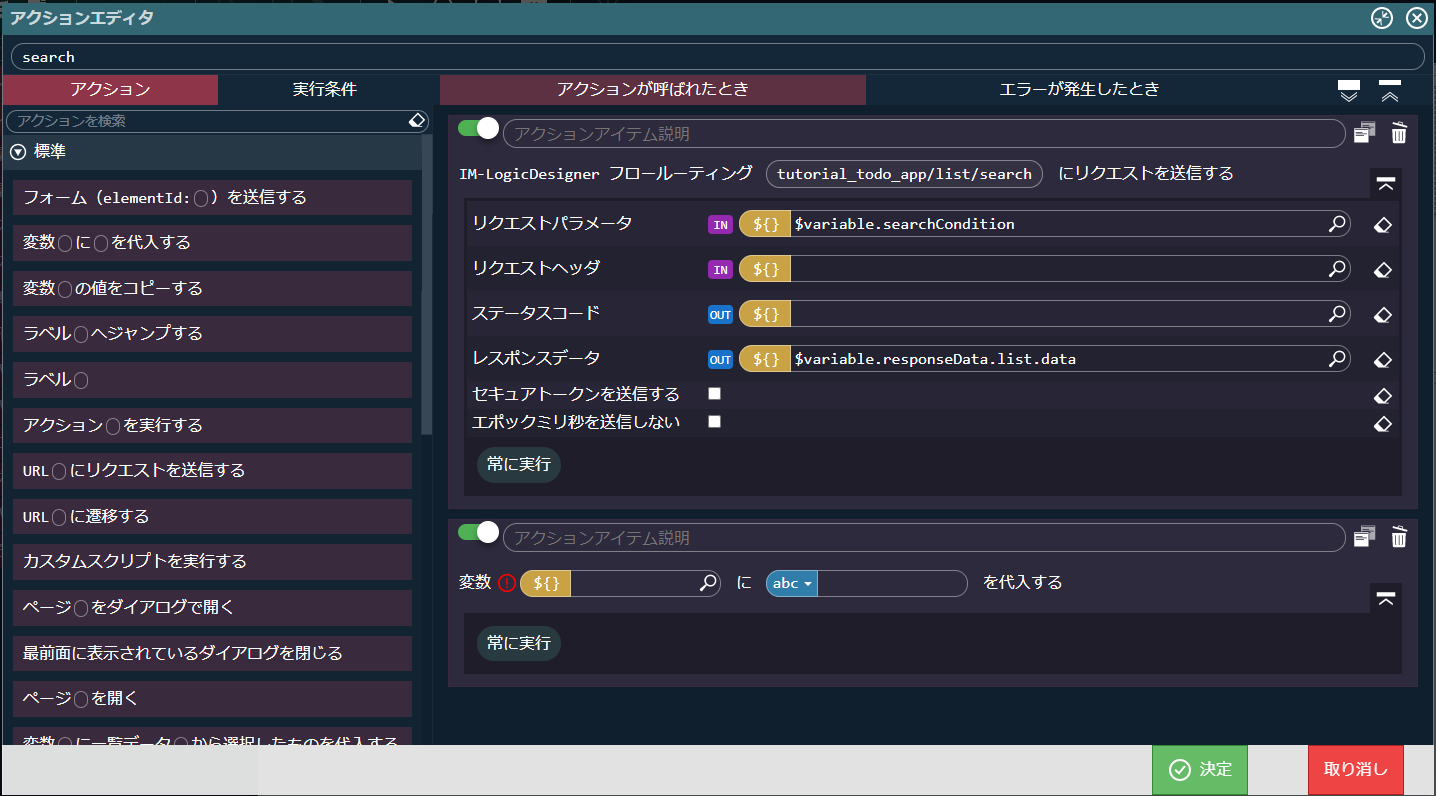
Task: Click the action name field containing search
Action: (717, 57)
